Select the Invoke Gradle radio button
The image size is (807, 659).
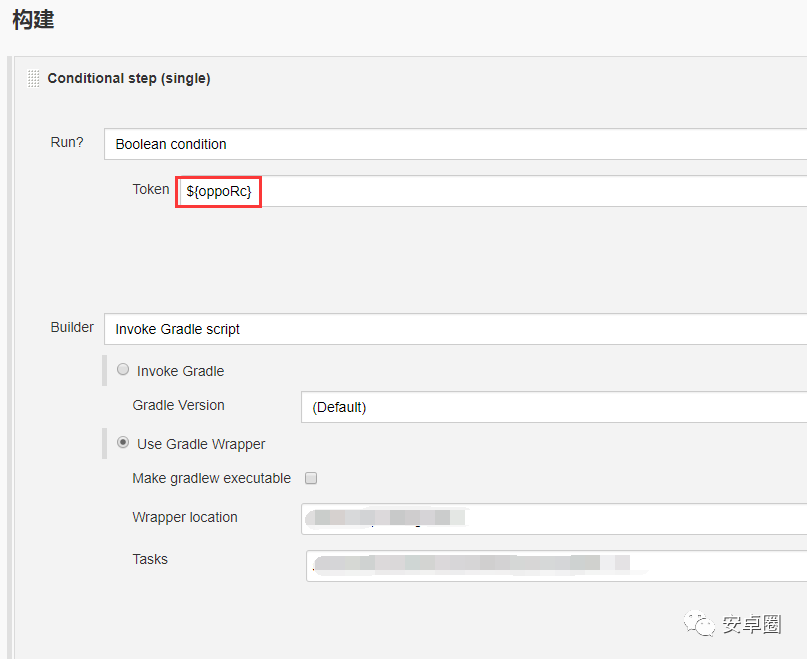click(x=123, y=370)
